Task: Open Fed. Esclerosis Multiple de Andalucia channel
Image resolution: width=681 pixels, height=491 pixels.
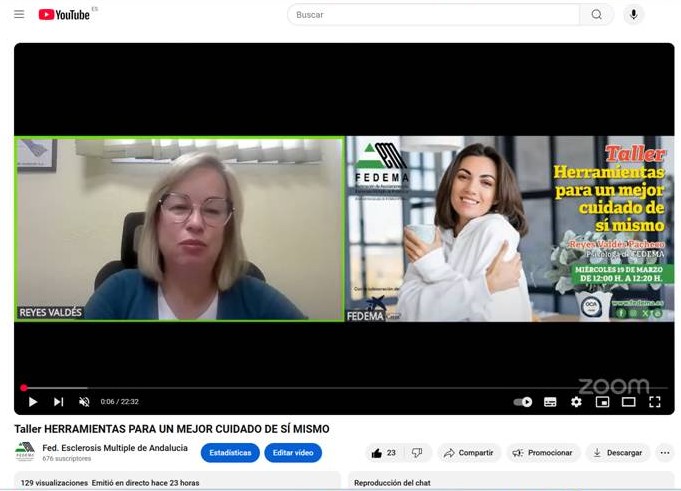Action: (115, 448)
